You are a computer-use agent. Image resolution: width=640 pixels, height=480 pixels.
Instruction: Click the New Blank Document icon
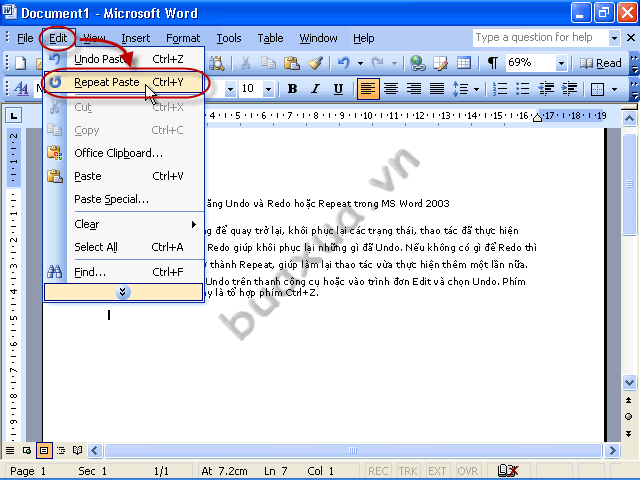tap(20, 63)
